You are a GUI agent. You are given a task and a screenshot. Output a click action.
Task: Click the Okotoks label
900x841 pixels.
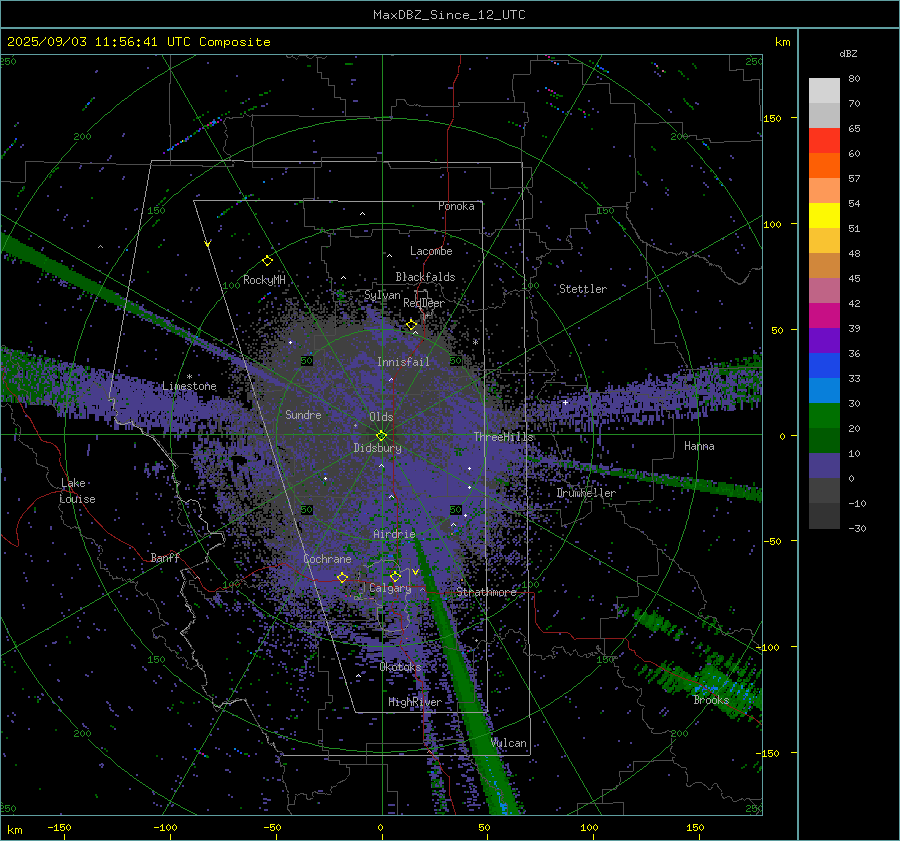(400, 666)
